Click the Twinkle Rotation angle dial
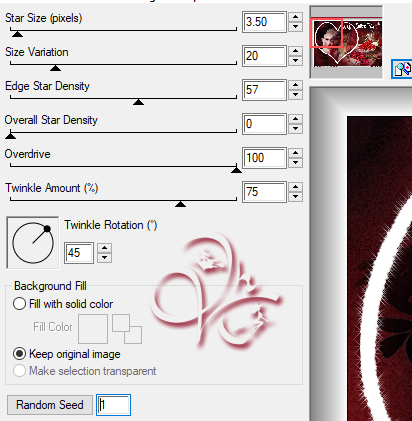The width and height of the screenshot is (412, 421). click(x=33, y=243)
